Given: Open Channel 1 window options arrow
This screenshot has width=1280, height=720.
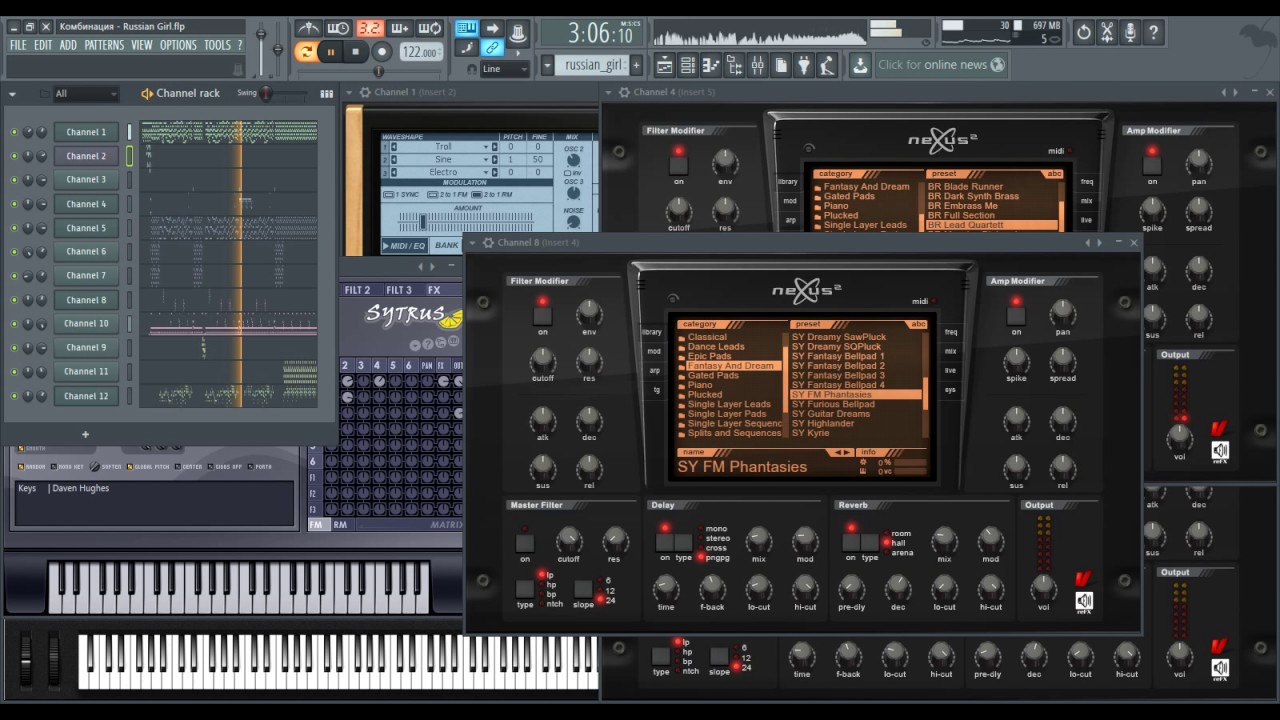Looking at the screenshot, I should (x=350, y=92).
